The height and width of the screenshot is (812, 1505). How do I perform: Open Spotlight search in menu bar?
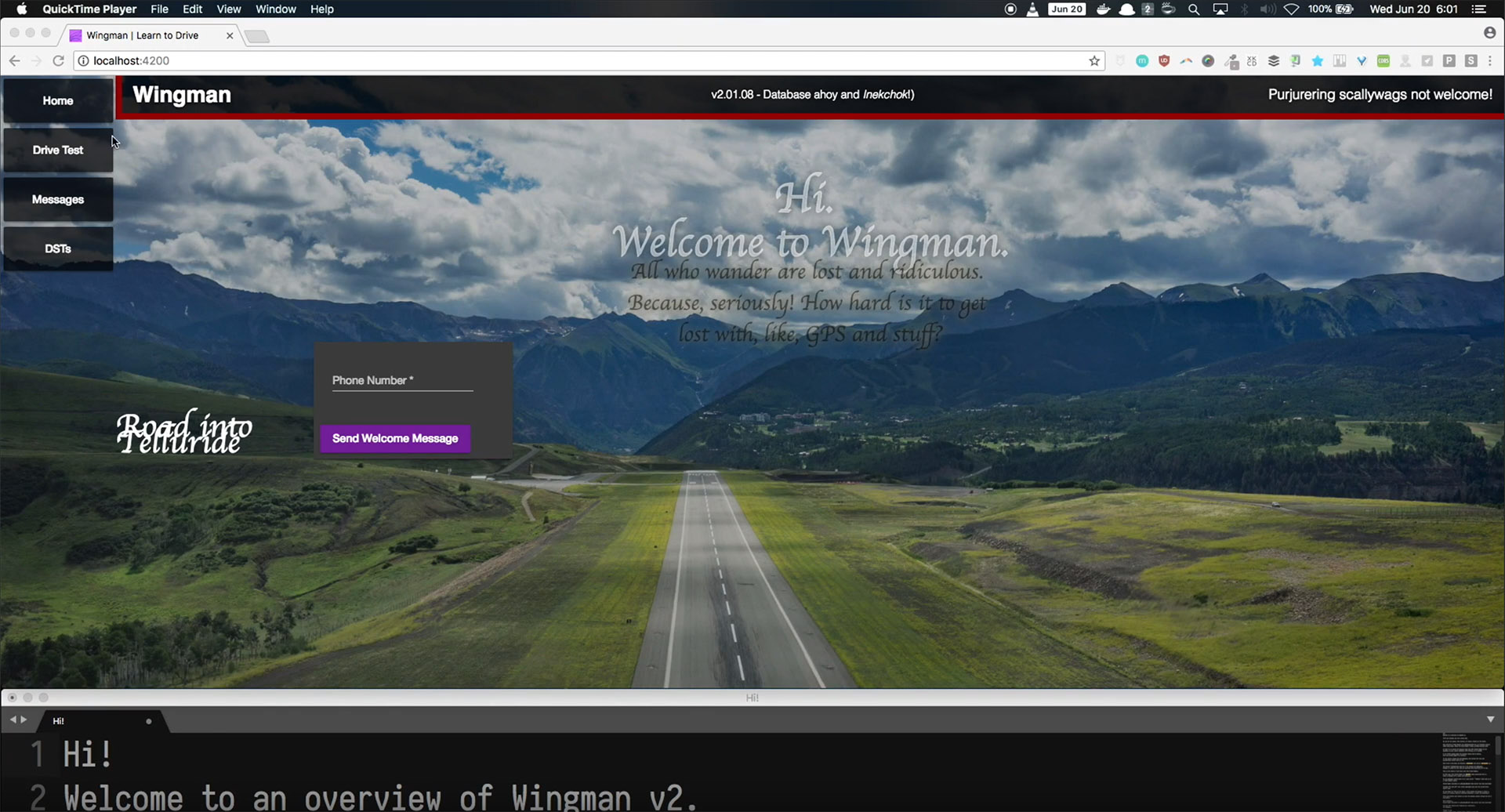click(1194, 9)
